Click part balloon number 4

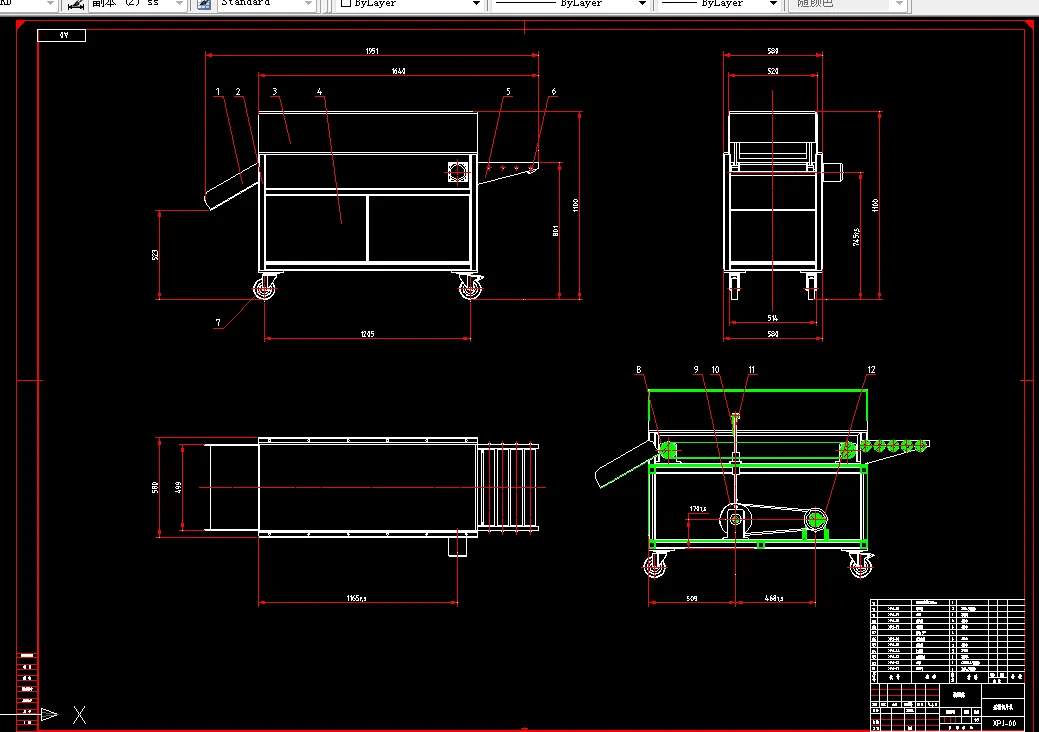[x=319, y=91]
